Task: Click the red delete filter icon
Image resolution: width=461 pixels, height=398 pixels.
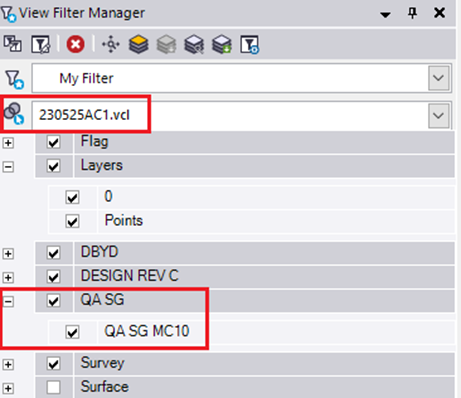Action: click(76, 44)
